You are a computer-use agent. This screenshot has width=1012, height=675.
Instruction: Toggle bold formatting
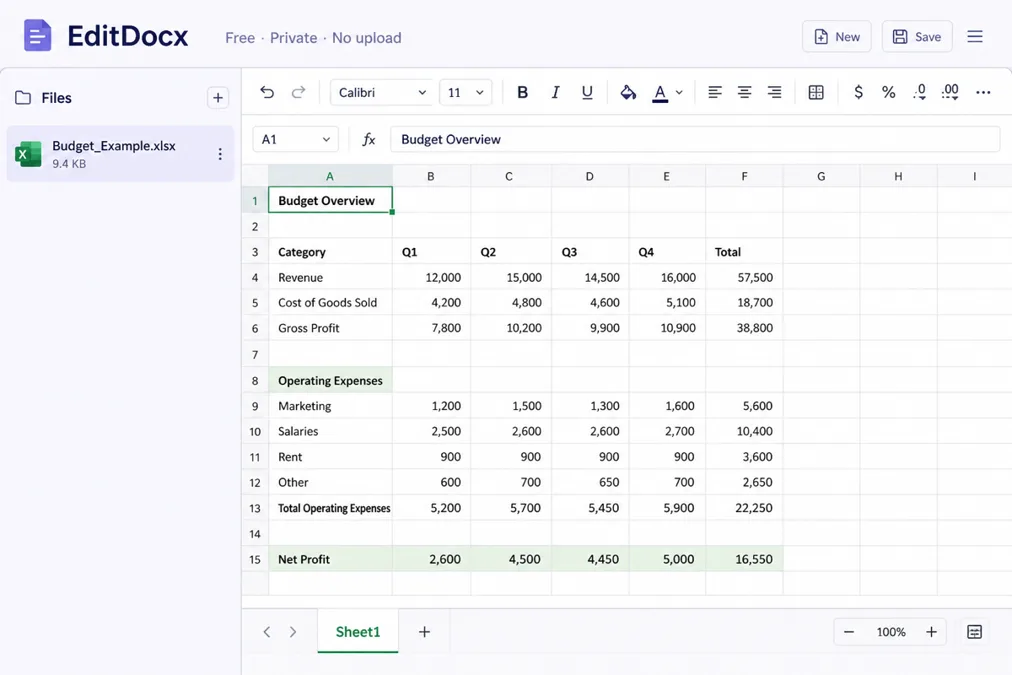523,92
